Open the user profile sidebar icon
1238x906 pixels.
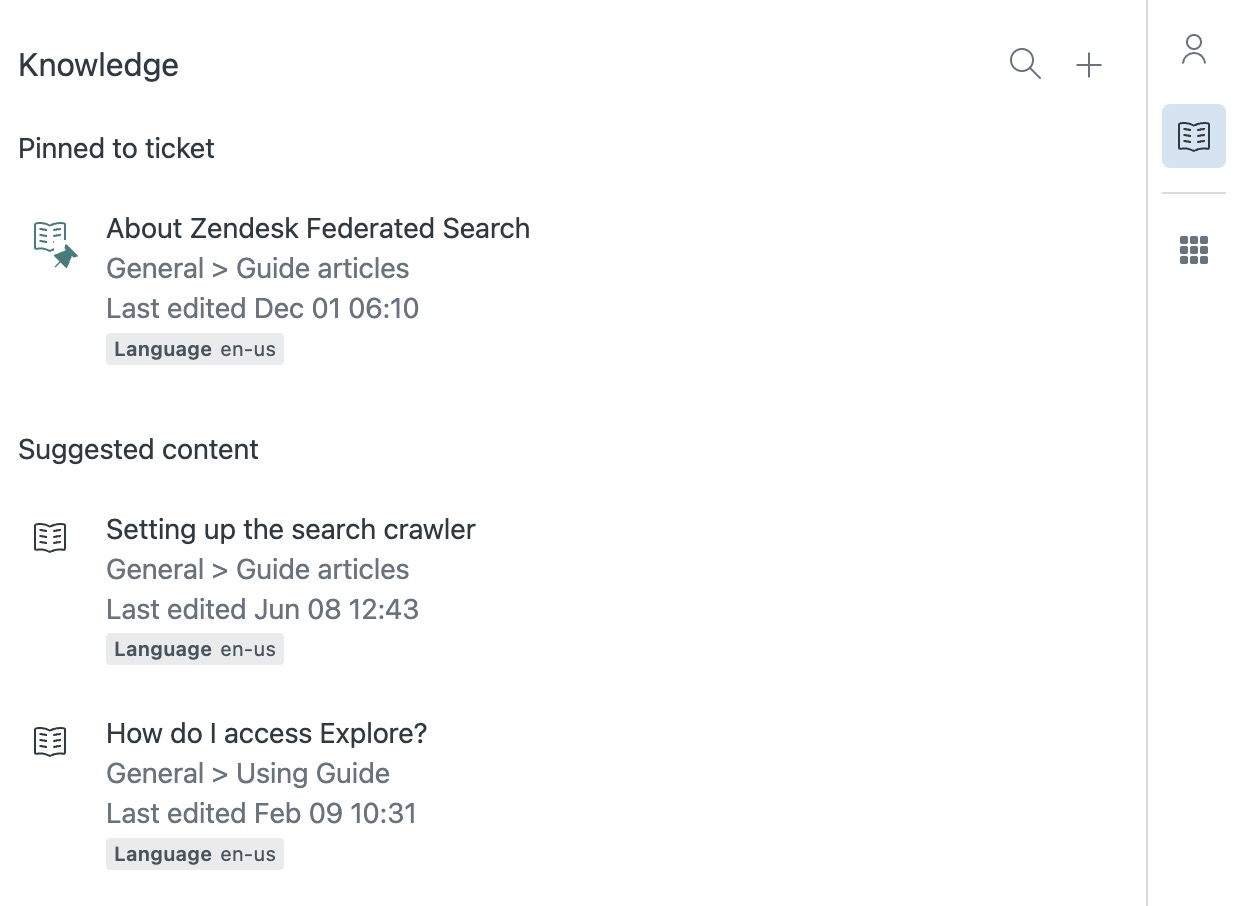coord(1193,49)
